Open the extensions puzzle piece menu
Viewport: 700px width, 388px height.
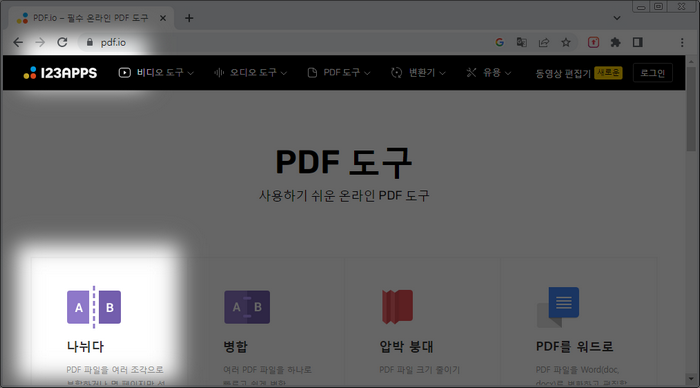(616, 42)
